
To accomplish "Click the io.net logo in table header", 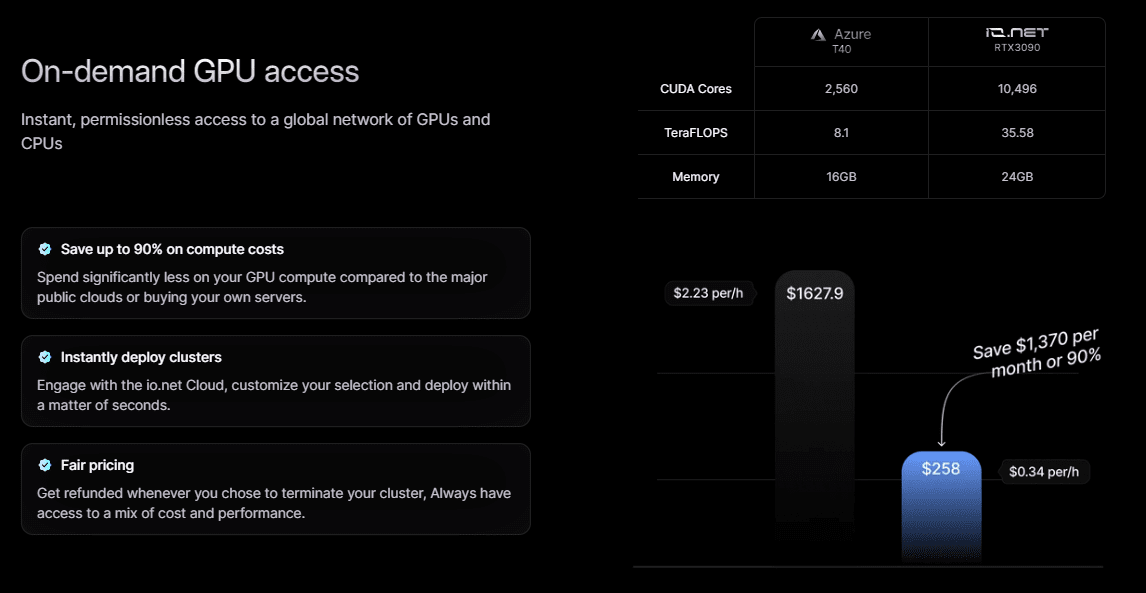I will tap(1016, 33).
